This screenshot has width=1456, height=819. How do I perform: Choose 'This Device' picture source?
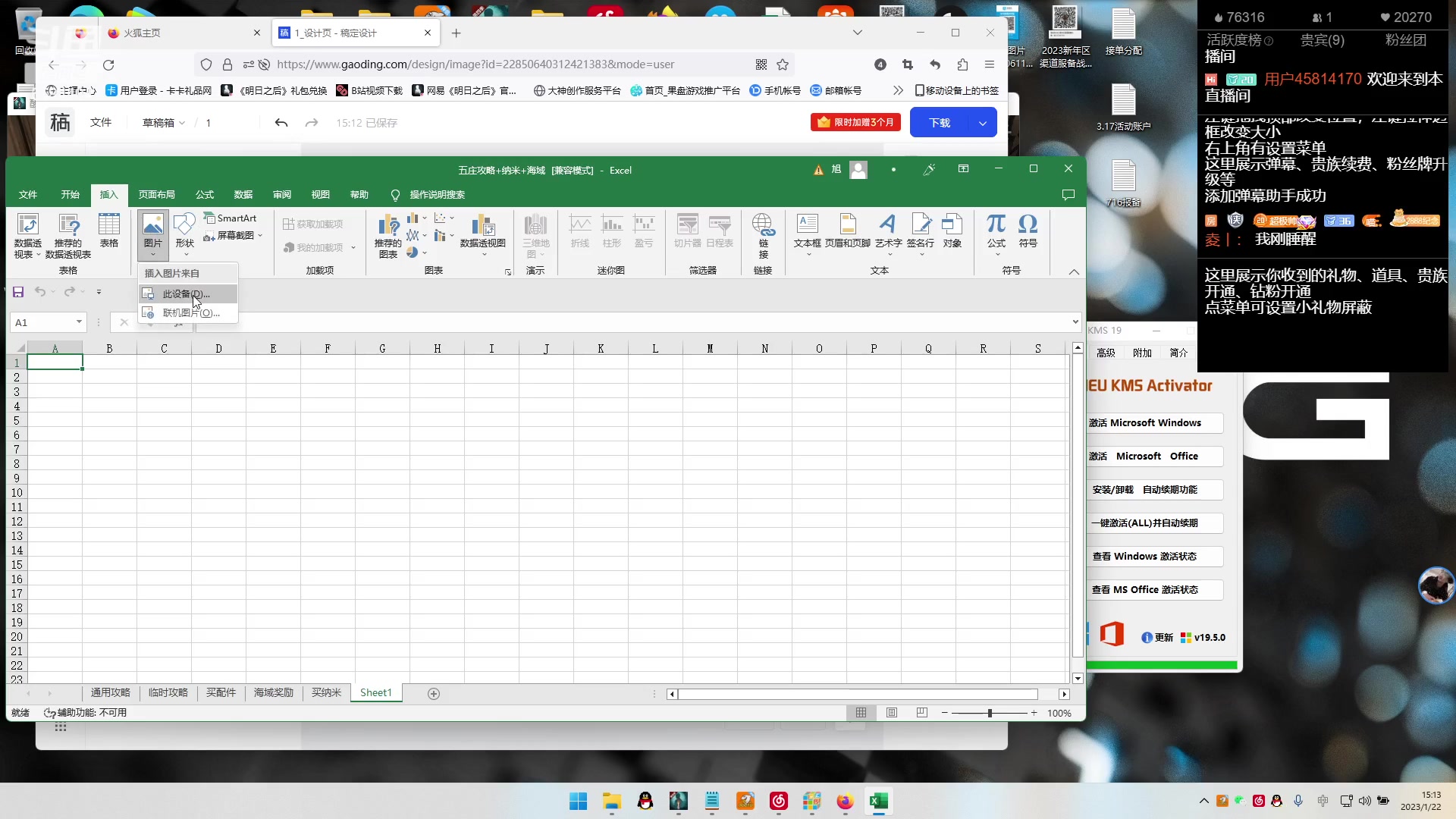(186, 293)
